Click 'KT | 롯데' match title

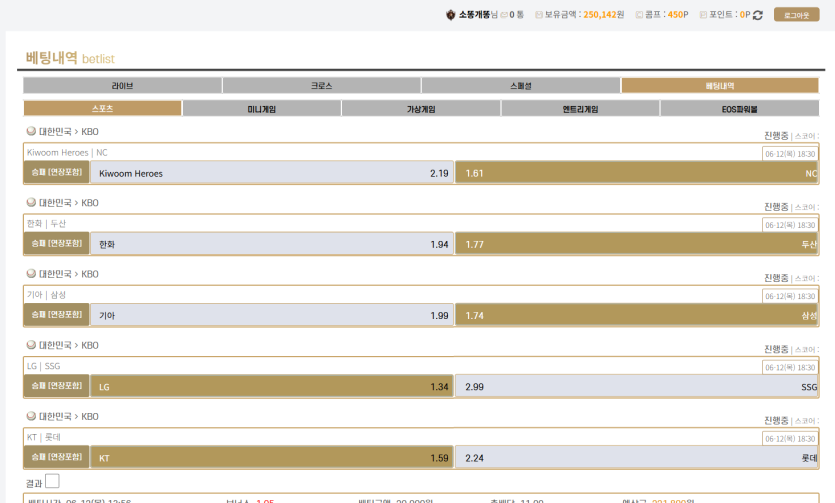tap(44, 437)
